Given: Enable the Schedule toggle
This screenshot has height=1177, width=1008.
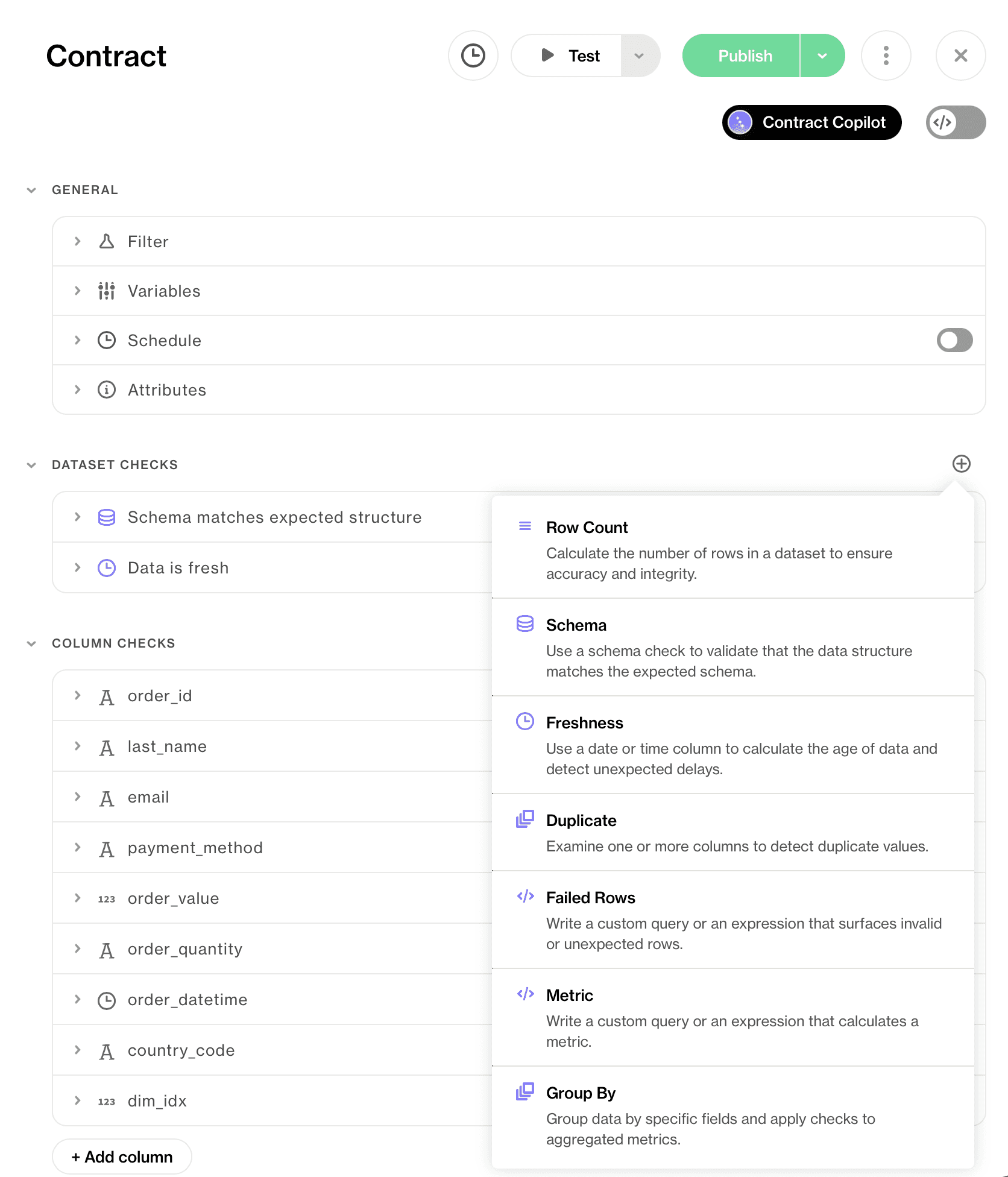Looking at the screenshot, I should click(x=955, y=340).
